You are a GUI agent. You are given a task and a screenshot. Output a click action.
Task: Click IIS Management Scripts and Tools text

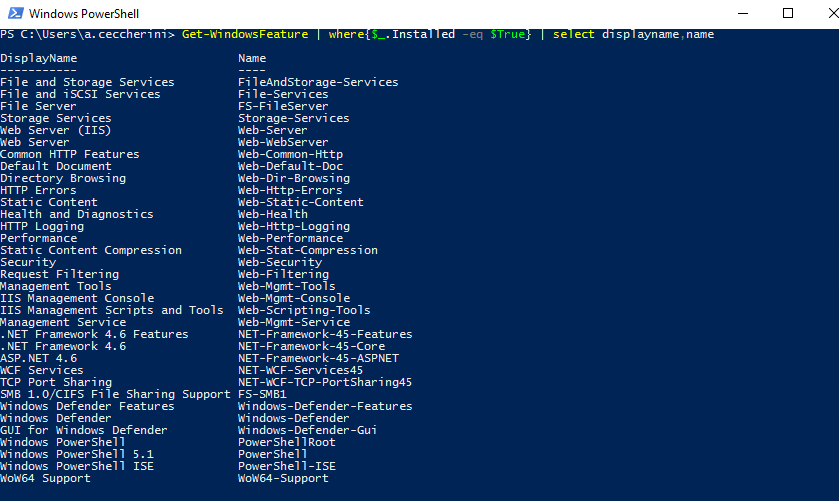tap(112, 310)
